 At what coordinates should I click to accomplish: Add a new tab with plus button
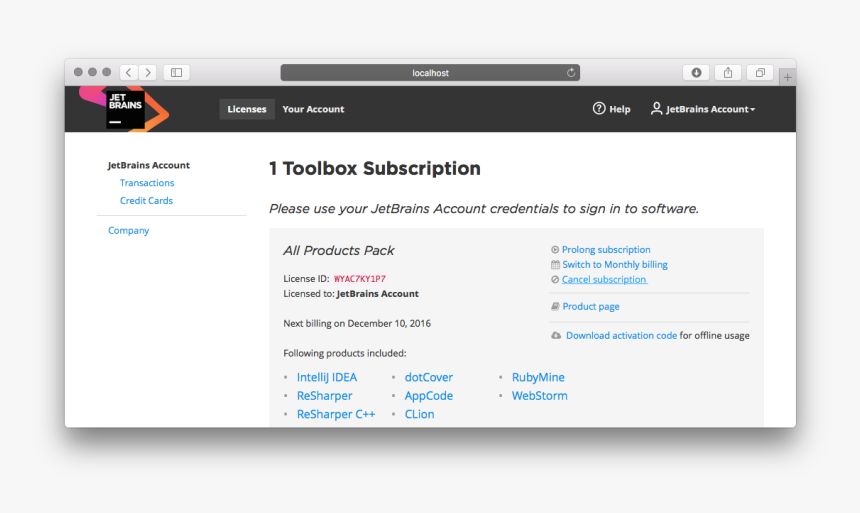[787, 77]
